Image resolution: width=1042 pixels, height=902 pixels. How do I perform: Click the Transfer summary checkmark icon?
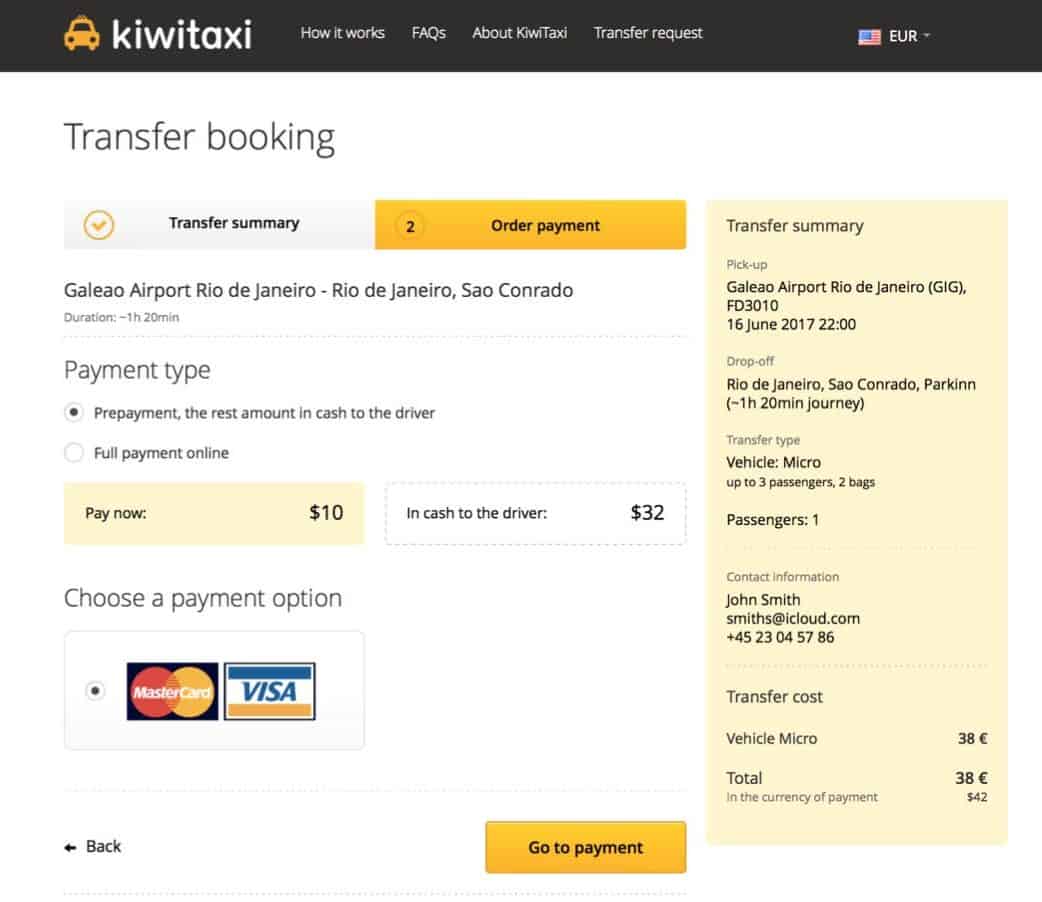pos(98,225)
